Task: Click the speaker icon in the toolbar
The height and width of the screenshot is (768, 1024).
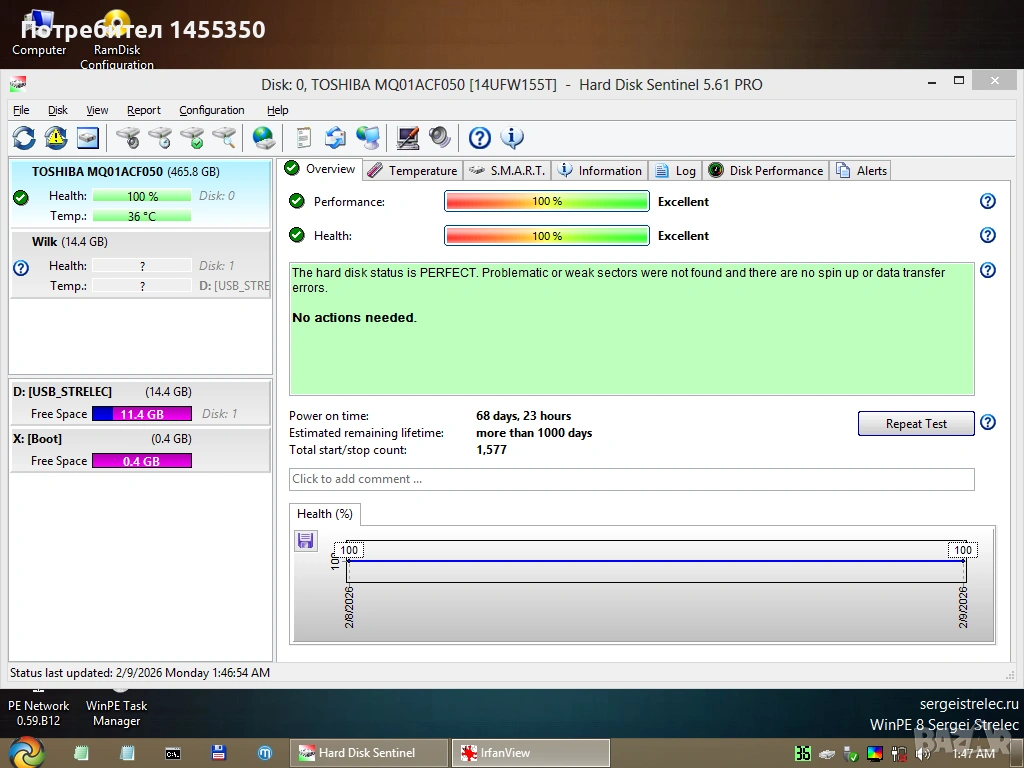Action: (440, 138)
